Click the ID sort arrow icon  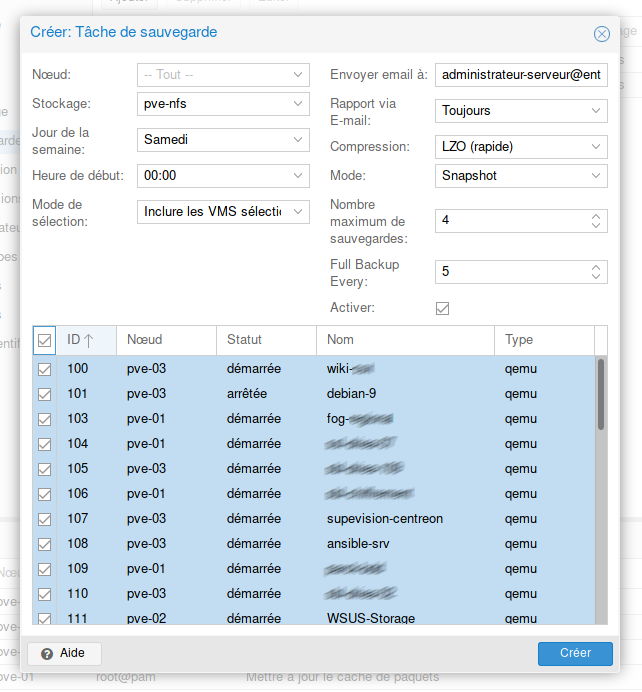88,341
